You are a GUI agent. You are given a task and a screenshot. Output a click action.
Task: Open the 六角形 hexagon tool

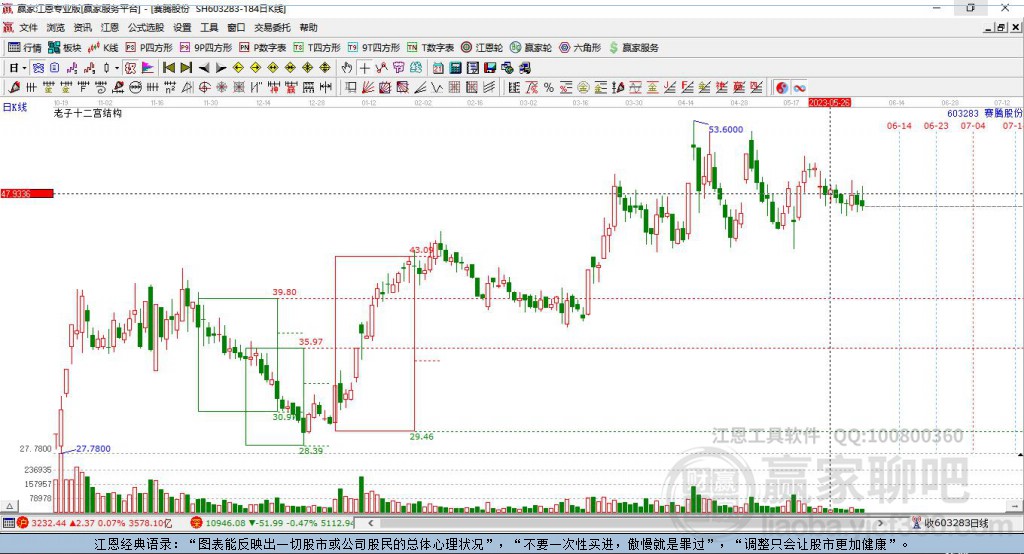[580, 48]
